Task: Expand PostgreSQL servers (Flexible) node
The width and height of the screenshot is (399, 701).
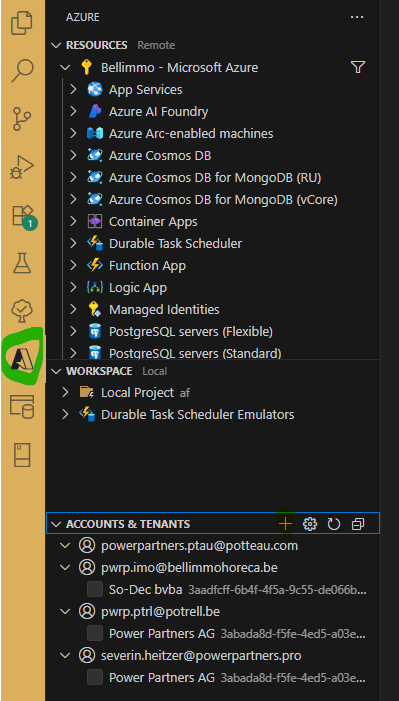Action: tap(74, 331)
